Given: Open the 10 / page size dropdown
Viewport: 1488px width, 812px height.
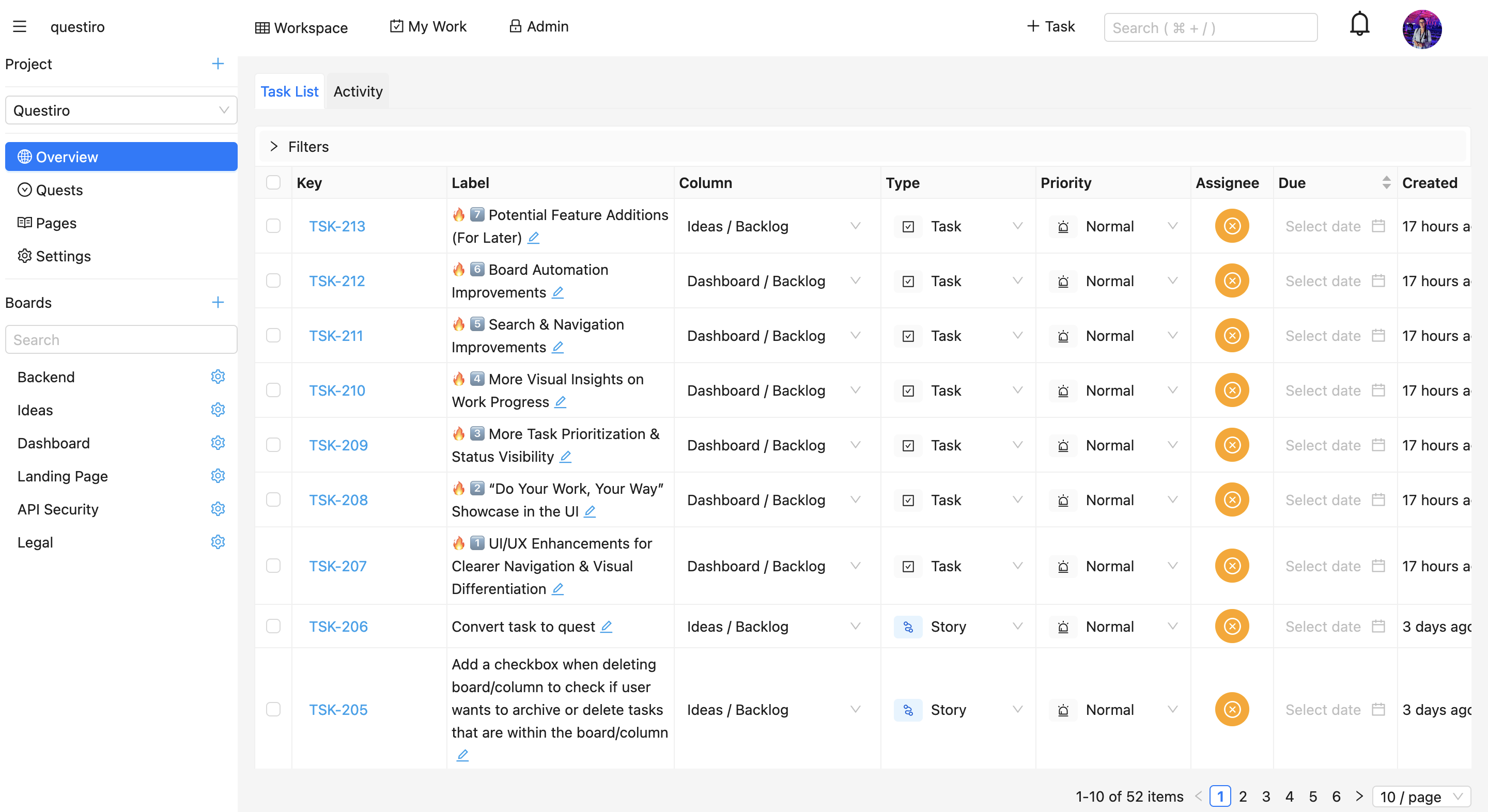Looking at the screenshot, I should coord(1421,797).
